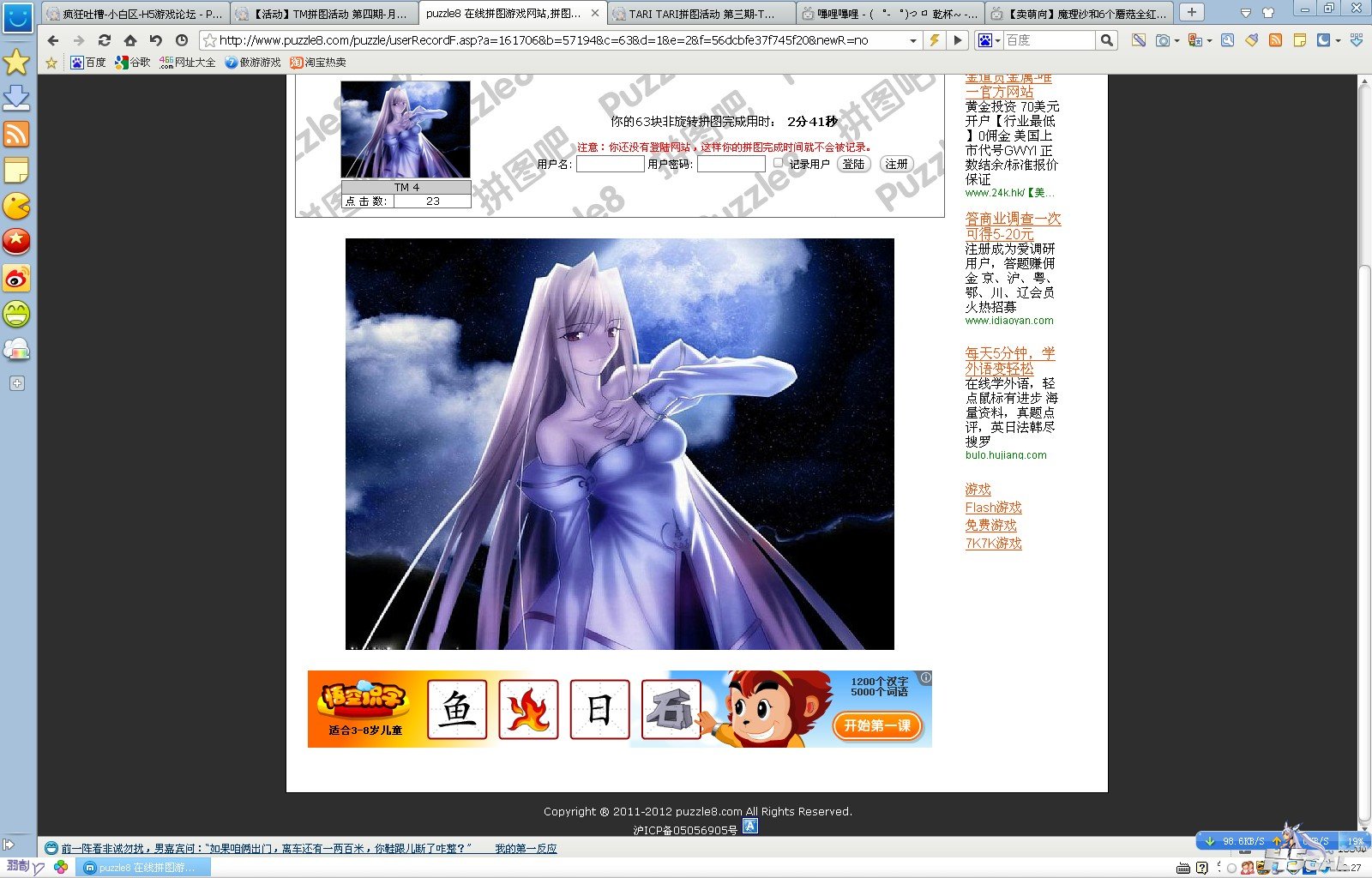This screenshot has height=878, width=1372.
Task: Open the tab list dropdown triangle
Action: tap(1245, 13)
